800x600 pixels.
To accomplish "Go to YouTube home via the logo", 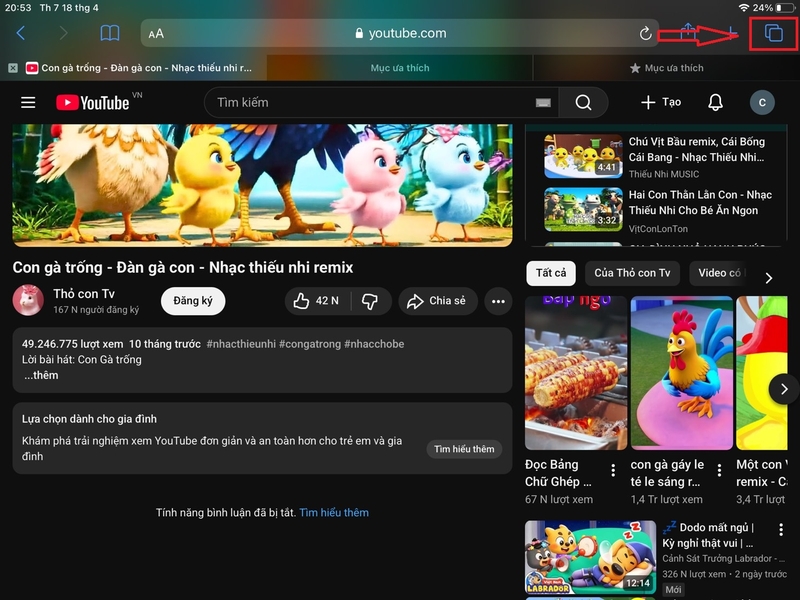I will point(93,103).
